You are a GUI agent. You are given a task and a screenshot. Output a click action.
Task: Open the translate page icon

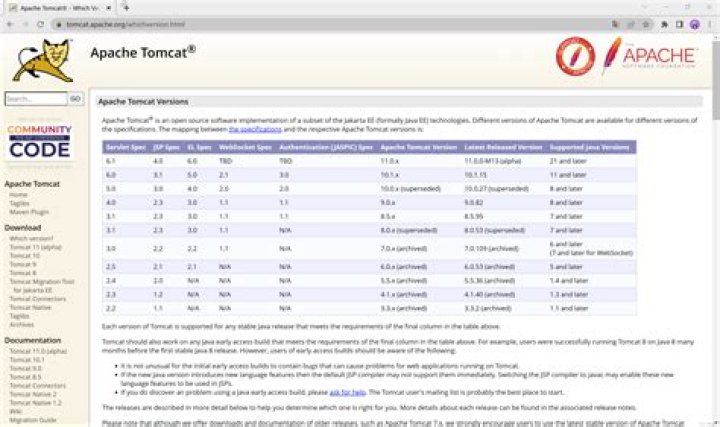pyautogui.click(x=615, y=24)
